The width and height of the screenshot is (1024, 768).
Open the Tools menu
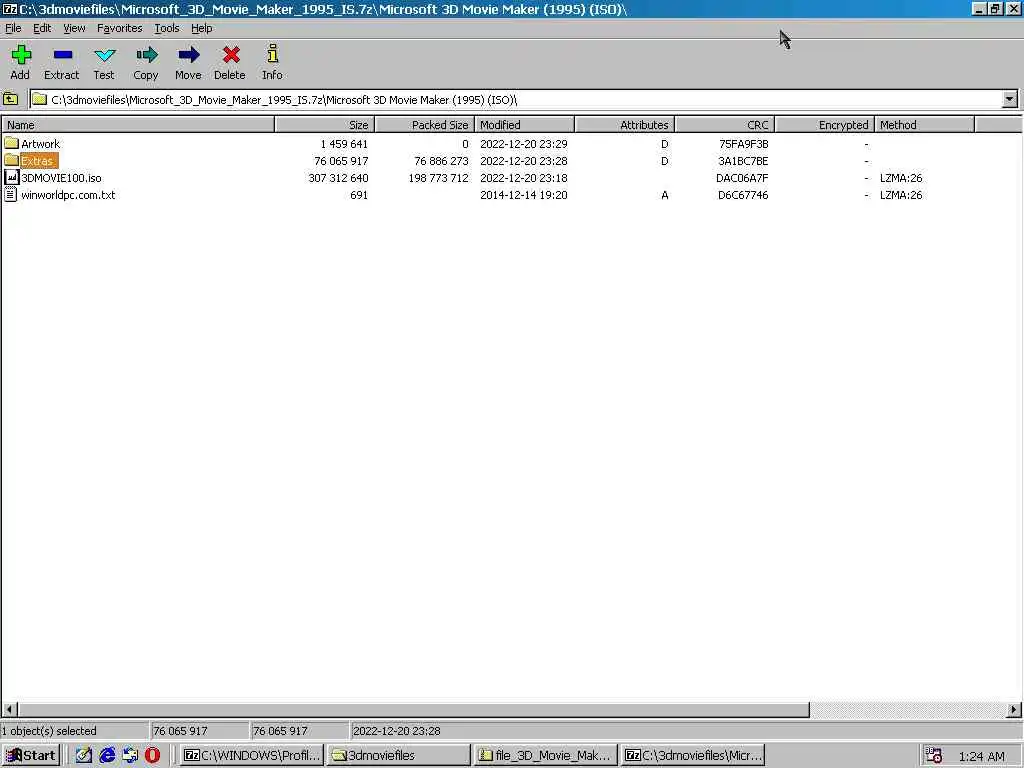[x=167, y=28]
